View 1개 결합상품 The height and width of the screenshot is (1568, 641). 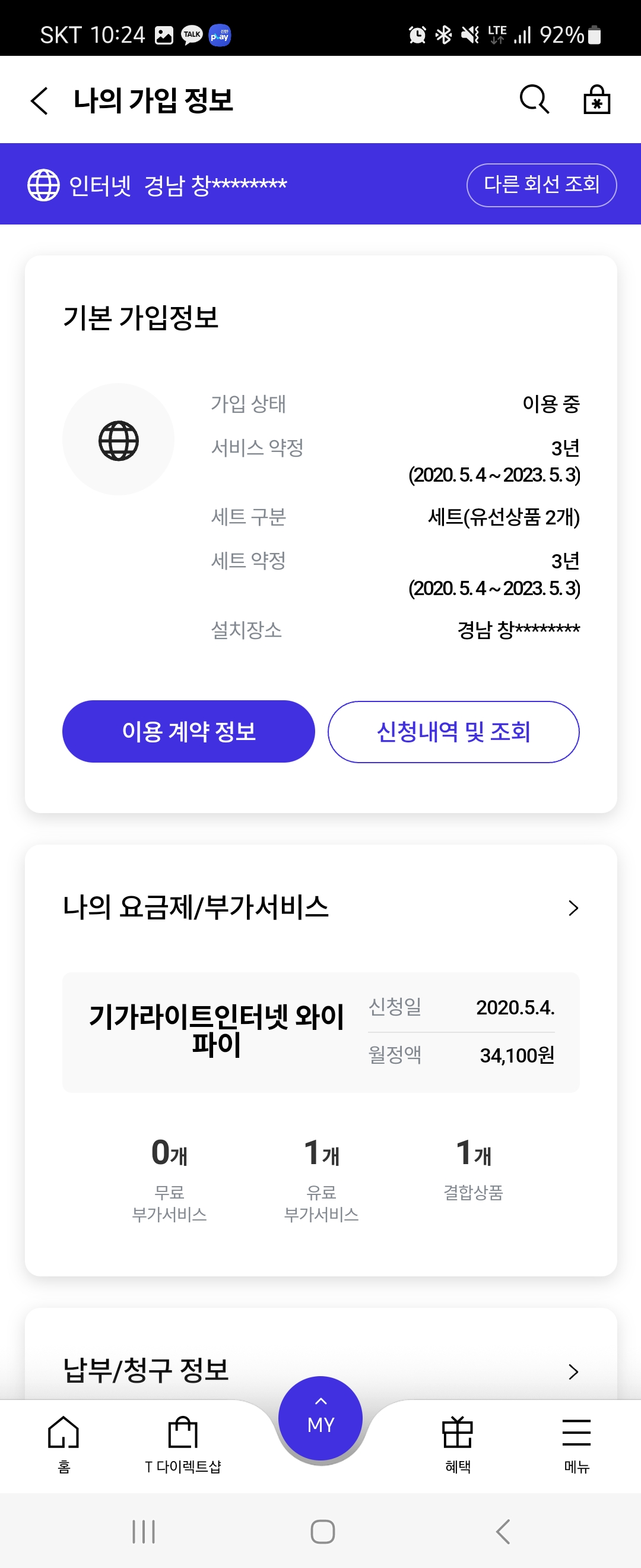[473, 1169]
